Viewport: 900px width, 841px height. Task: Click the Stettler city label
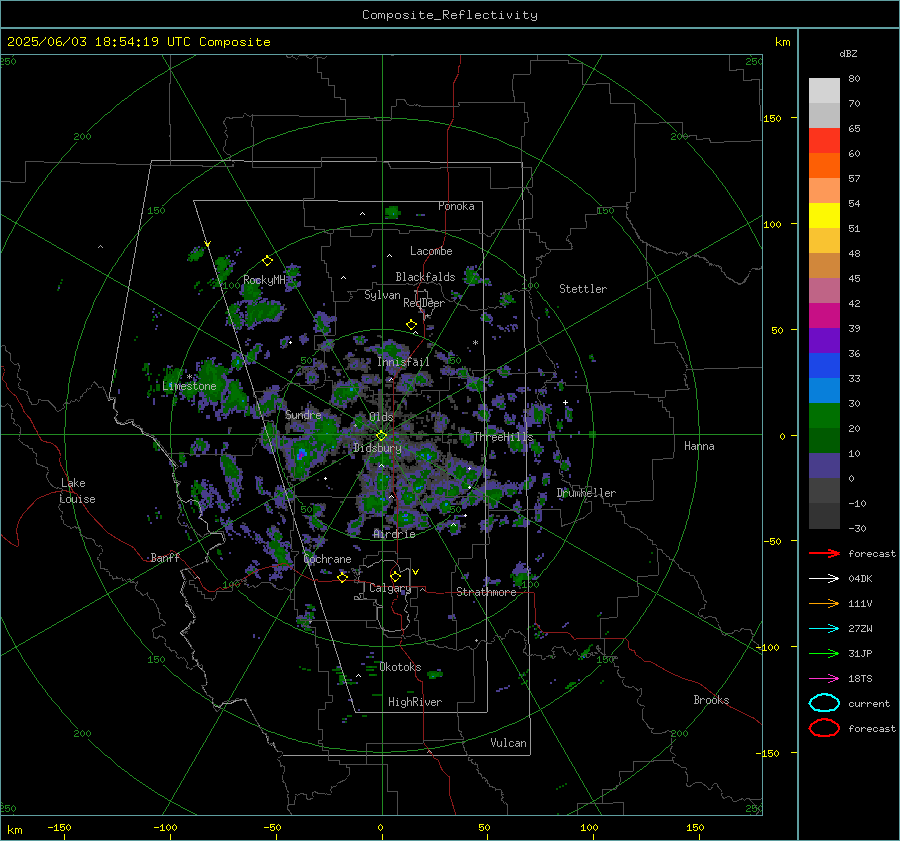583,289
